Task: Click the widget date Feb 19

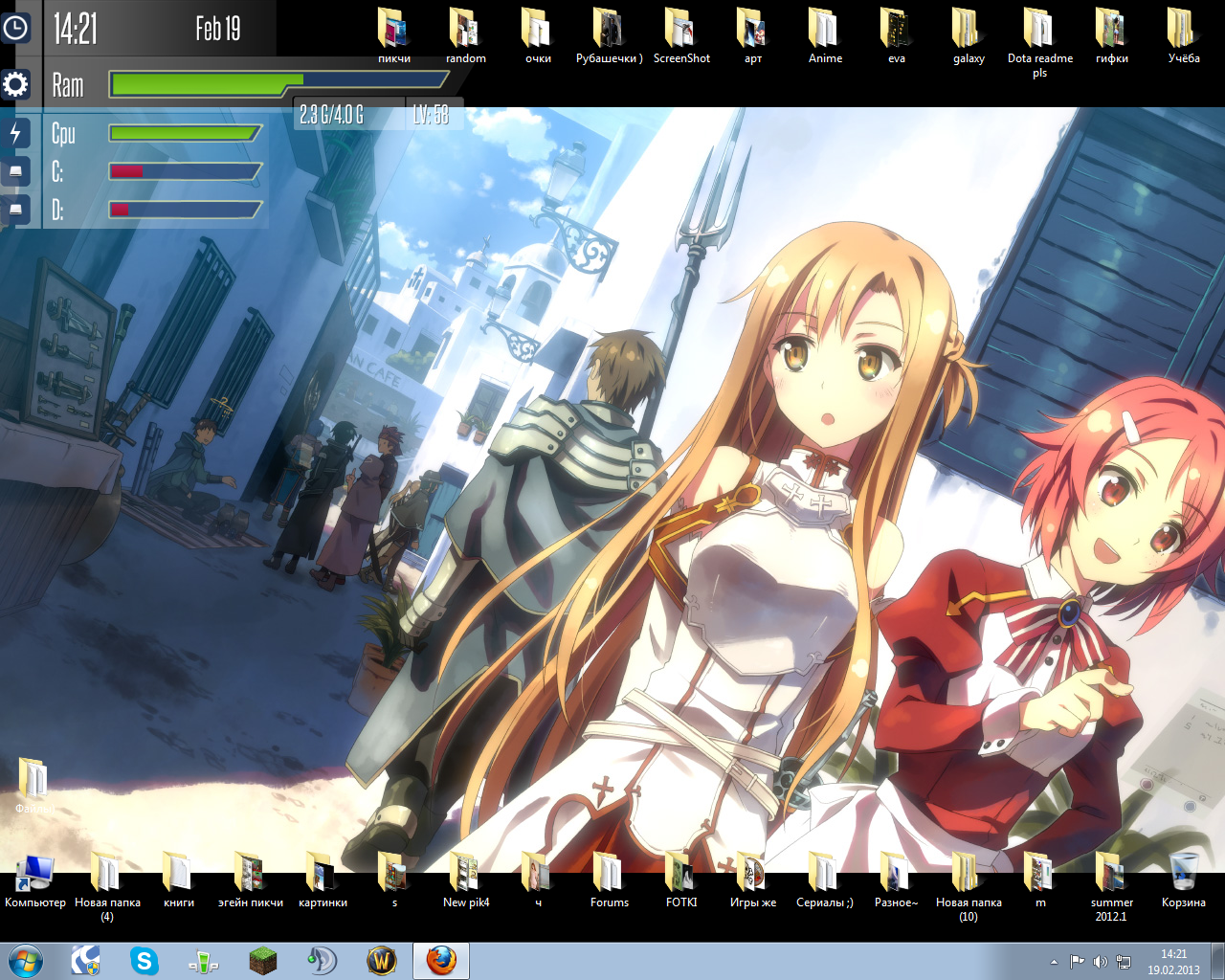Action: 218,29
